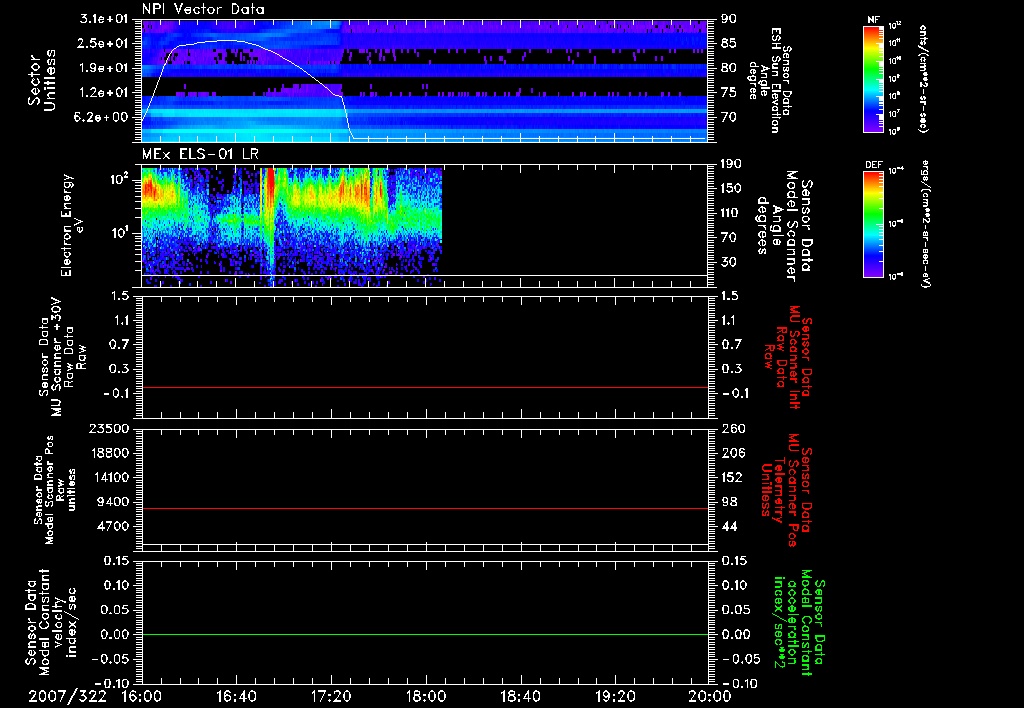1024x708 pixels.
Task: Click the 'NF' color bar label
Action: (873, 20)
